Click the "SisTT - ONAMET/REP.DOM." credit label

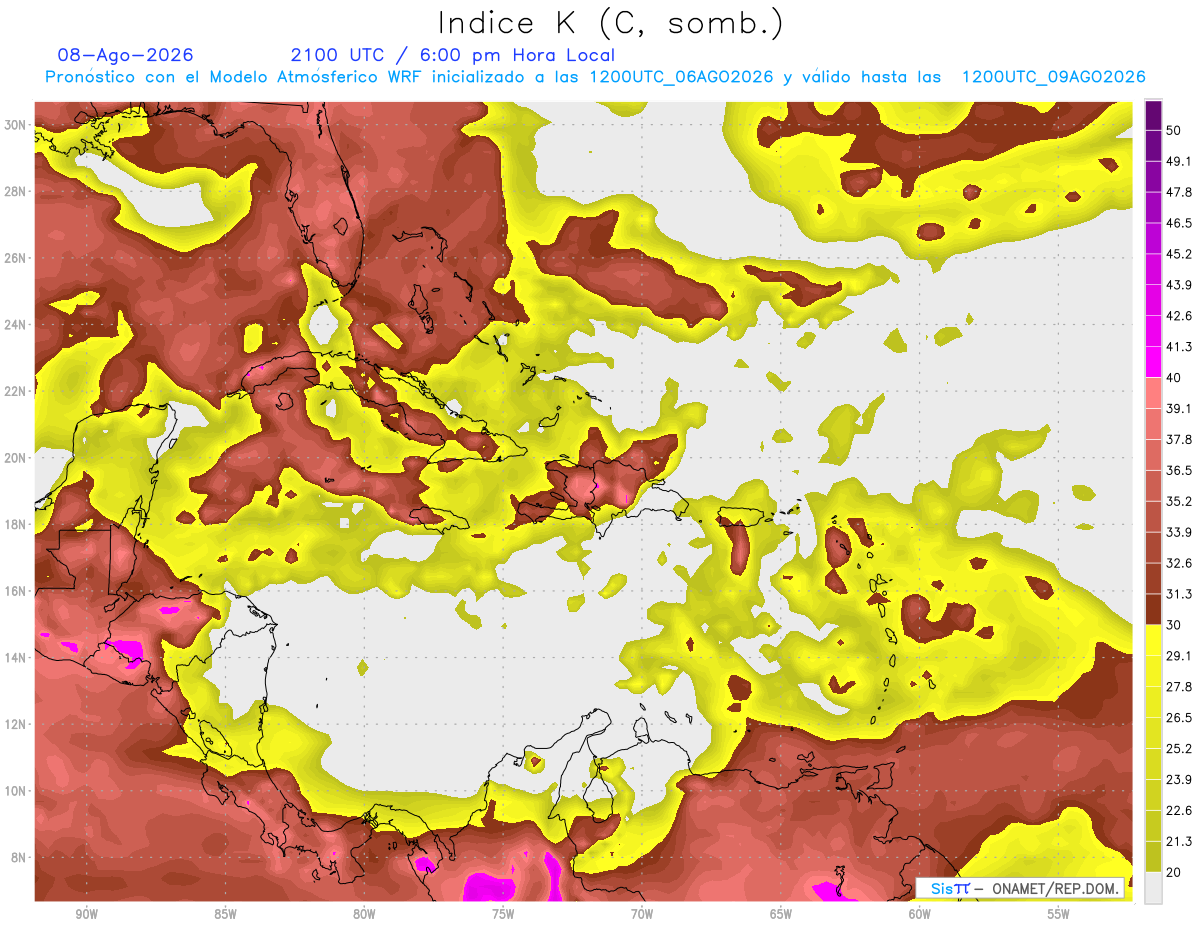click(x=1021, y=888)
